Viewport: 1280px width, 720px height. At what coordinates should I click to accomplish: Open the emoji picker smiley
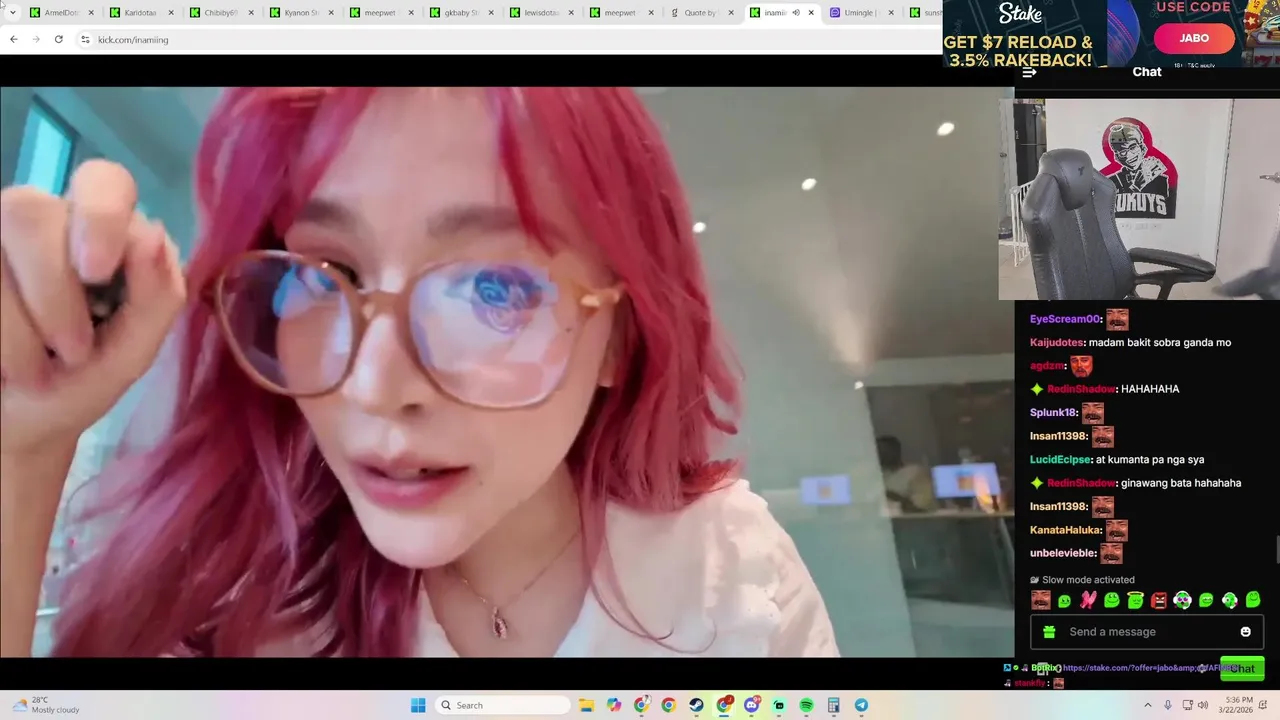click(1245, 632)
